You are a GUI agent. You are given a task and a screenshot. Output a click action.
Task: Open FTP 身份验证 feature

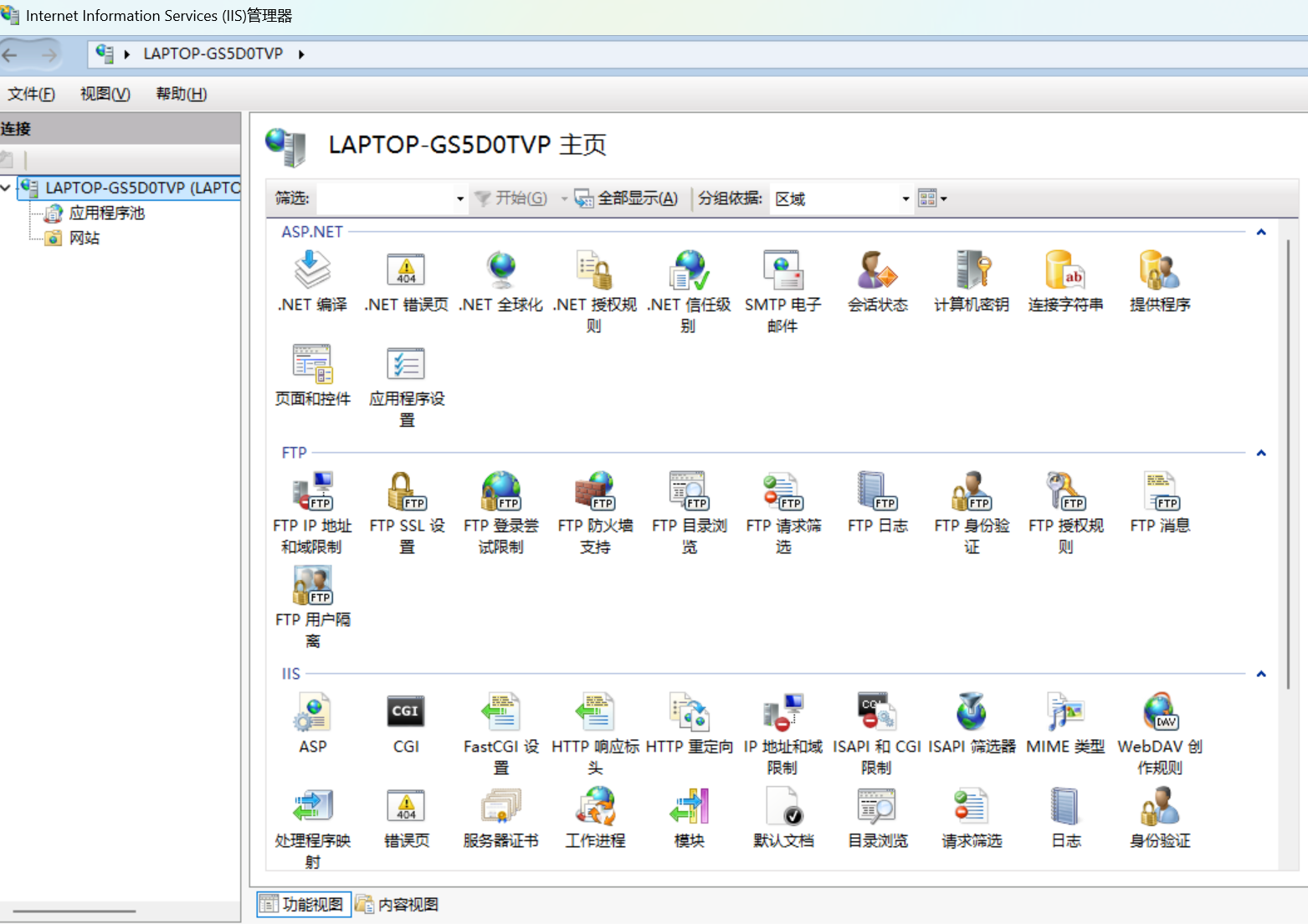click(x=971, y=512)
